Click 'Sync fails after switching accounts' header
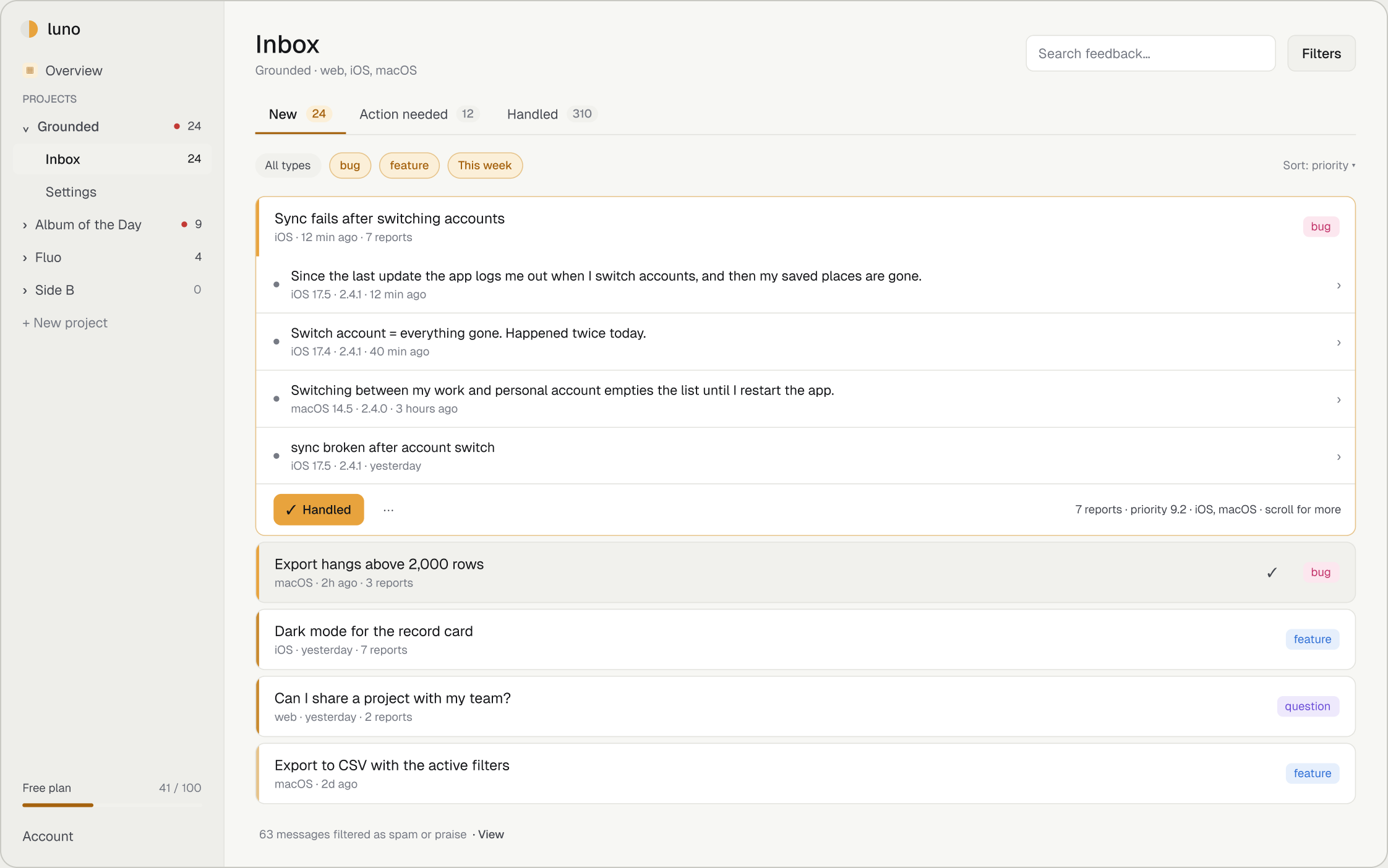Image resolution: width=1388 pixels, height=868 pixels. 805,227
